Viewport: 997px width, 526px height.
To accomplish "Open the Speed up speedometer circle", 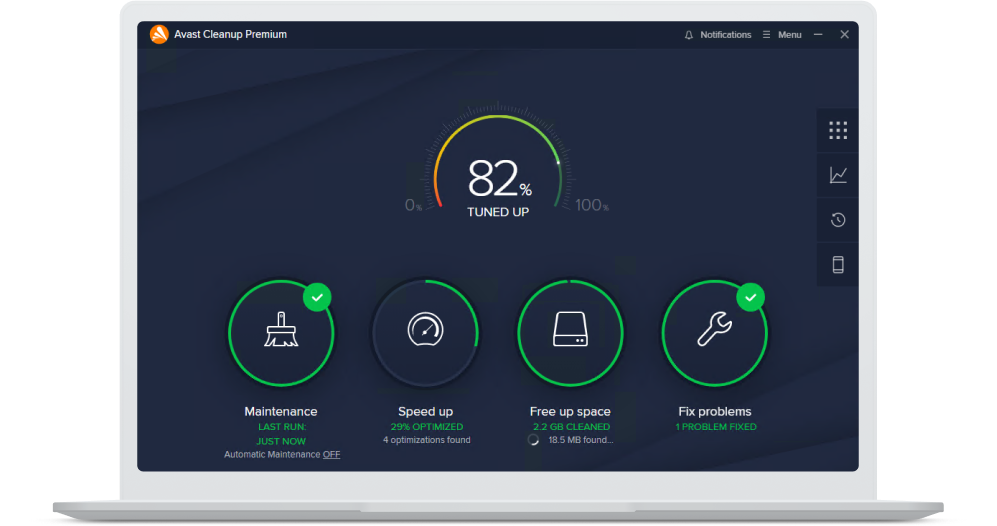I will click(425, 333).
